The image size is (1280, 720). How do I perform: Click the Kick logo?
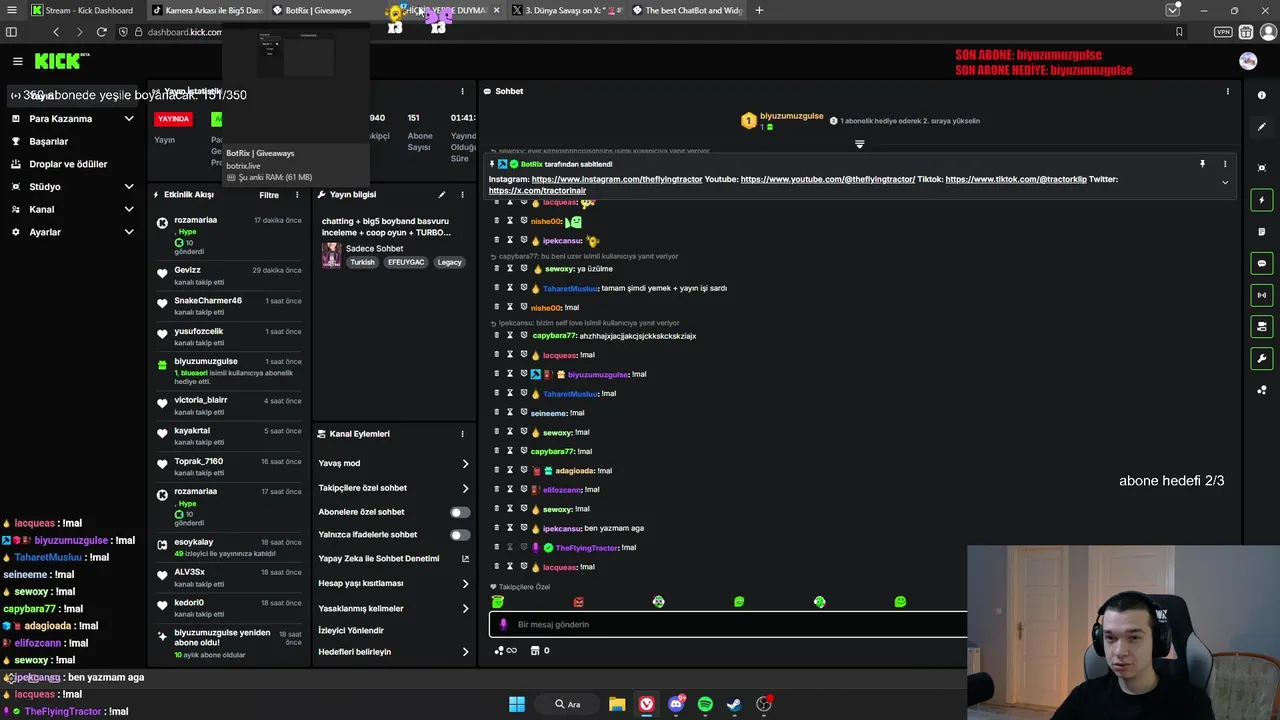coord(60,61)
